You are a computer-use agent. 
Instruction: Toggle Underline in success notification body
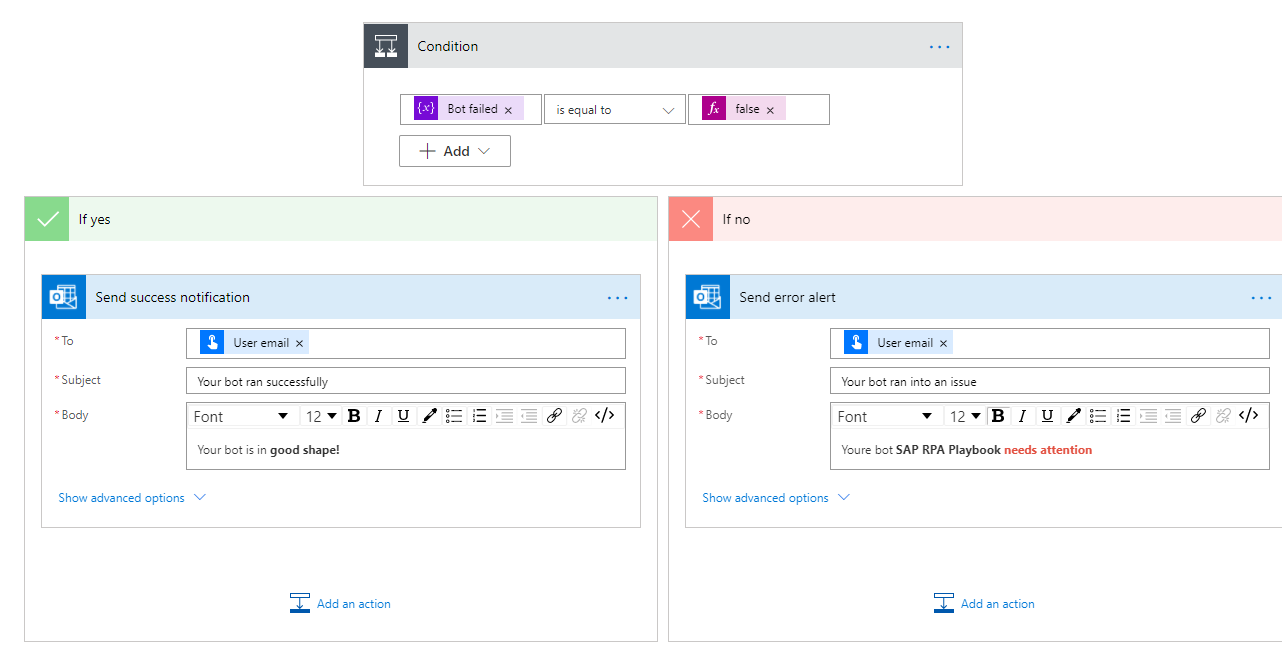click(x=403, y=416)
